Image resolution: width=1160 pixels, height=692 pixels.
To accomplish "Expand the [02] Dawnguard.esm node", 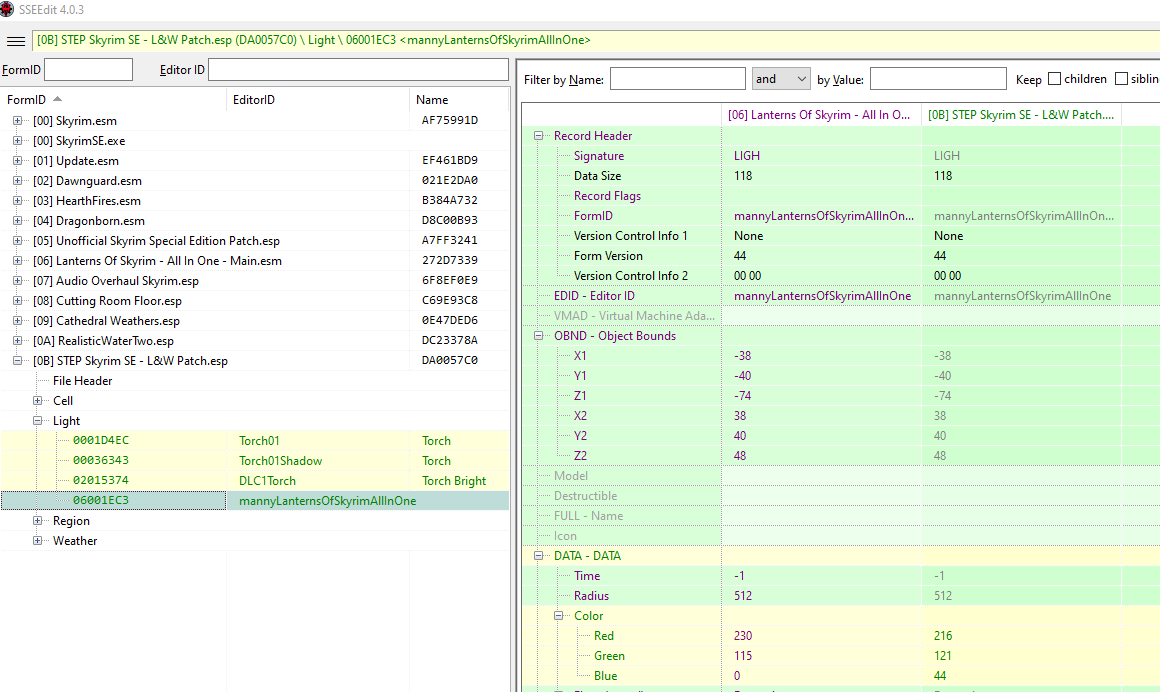I will [x=17, y=181].
